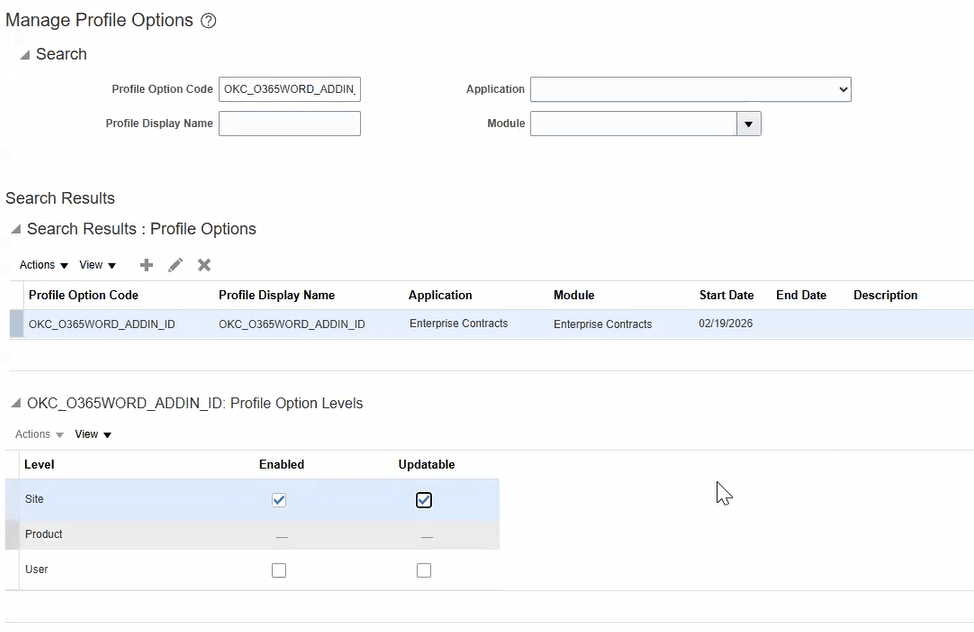Add a new profile option with plus icon
974x632 pixels.
(147, 265)
